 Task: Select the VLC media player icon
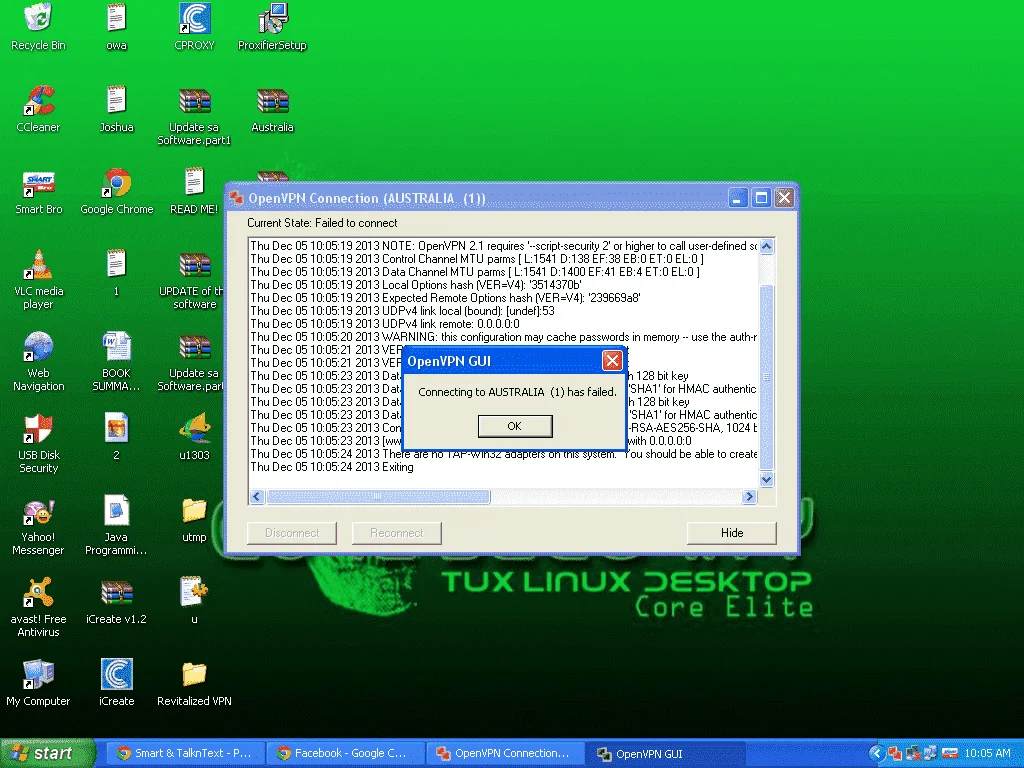(39, 264)
